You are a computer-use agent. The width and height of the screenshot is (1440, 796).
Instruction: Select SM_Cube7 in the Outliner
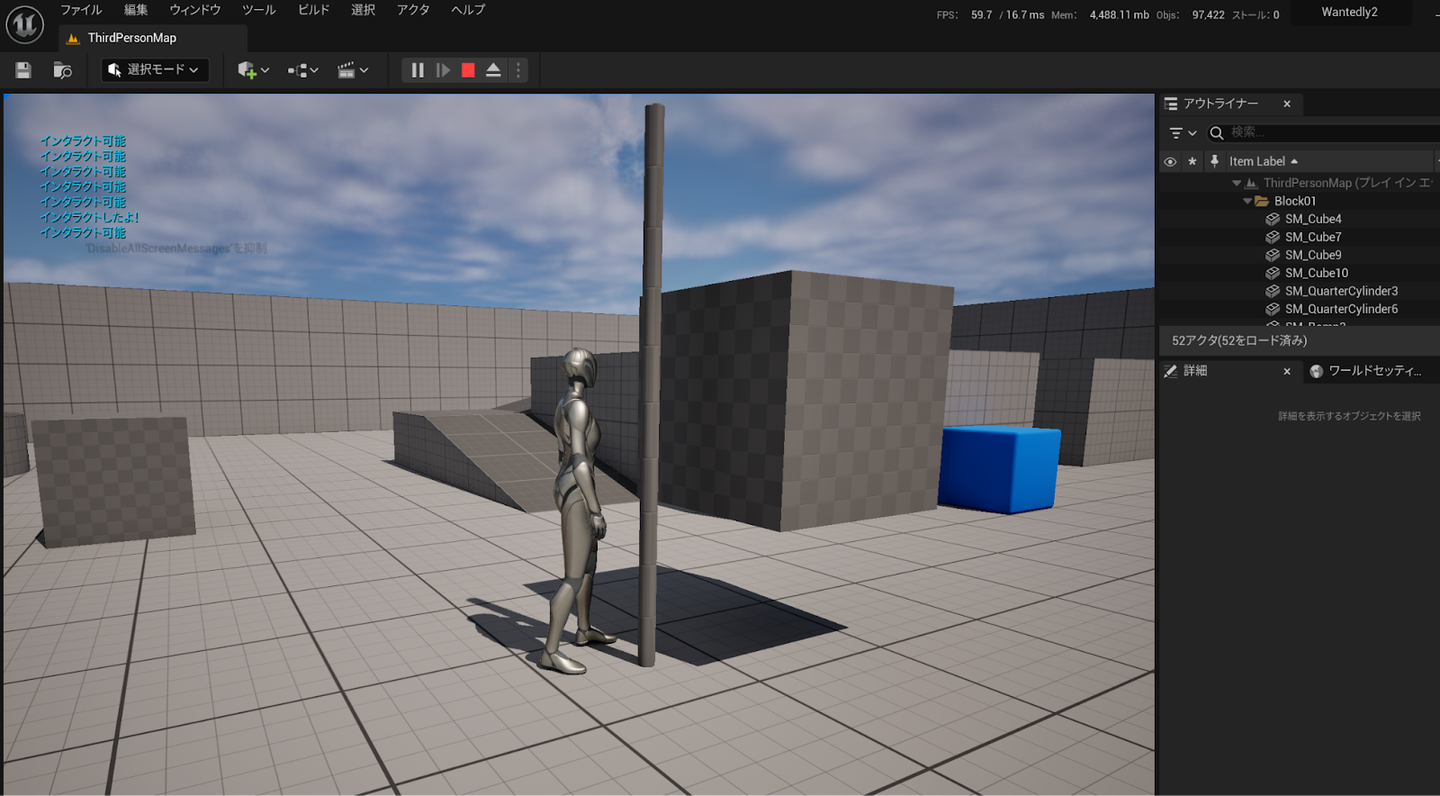(x=1313, y=237)
